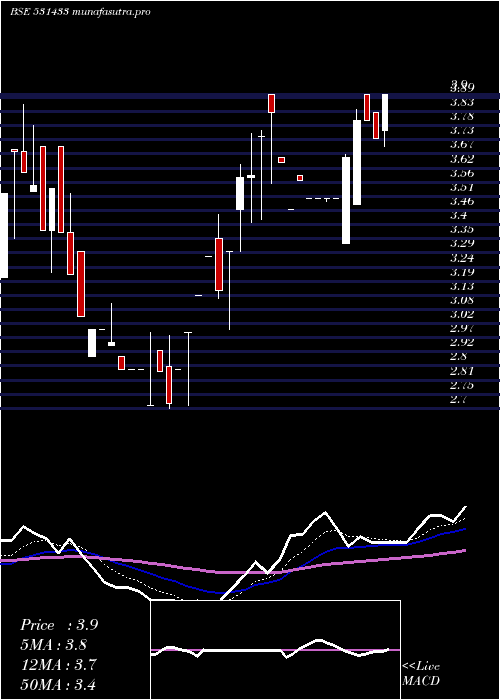This screenshot has width=500, height=700.
Task: Click the 3.46 price axis label
Action: pyautogui.click(x=462, y=201)
